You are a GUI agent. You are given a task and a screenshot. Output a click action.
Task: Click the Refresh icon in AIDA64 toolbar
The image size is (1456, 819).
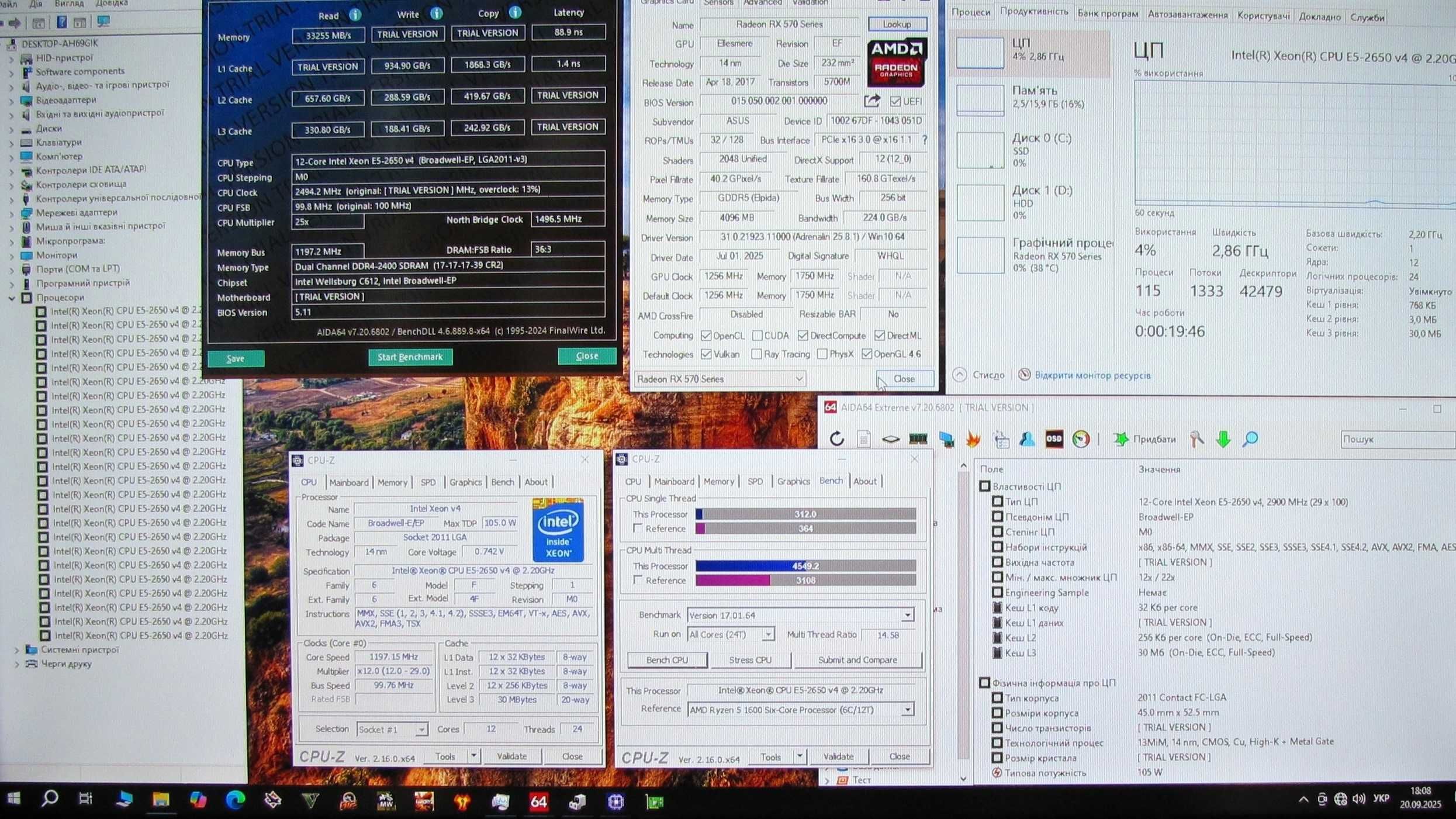[x=836, y=439]
